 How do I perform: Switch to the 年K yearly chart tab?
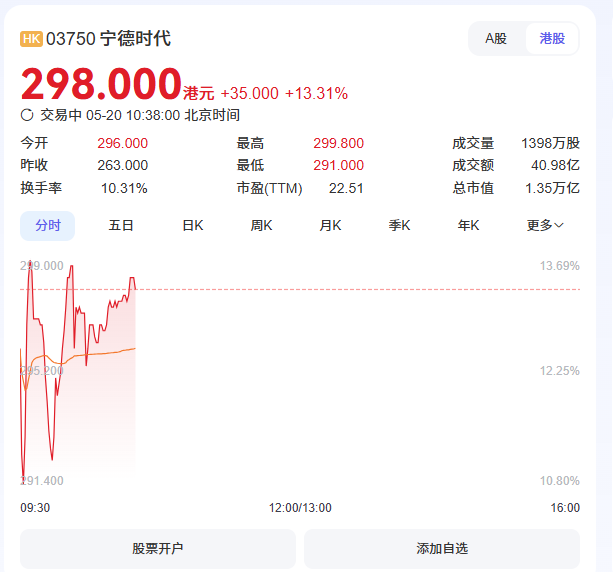(469, 226)
